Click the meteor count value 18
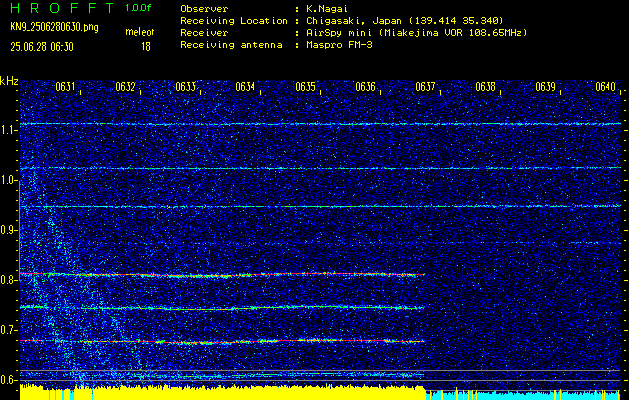The width and height of the screenshot is (629, 400). point(146,47)
